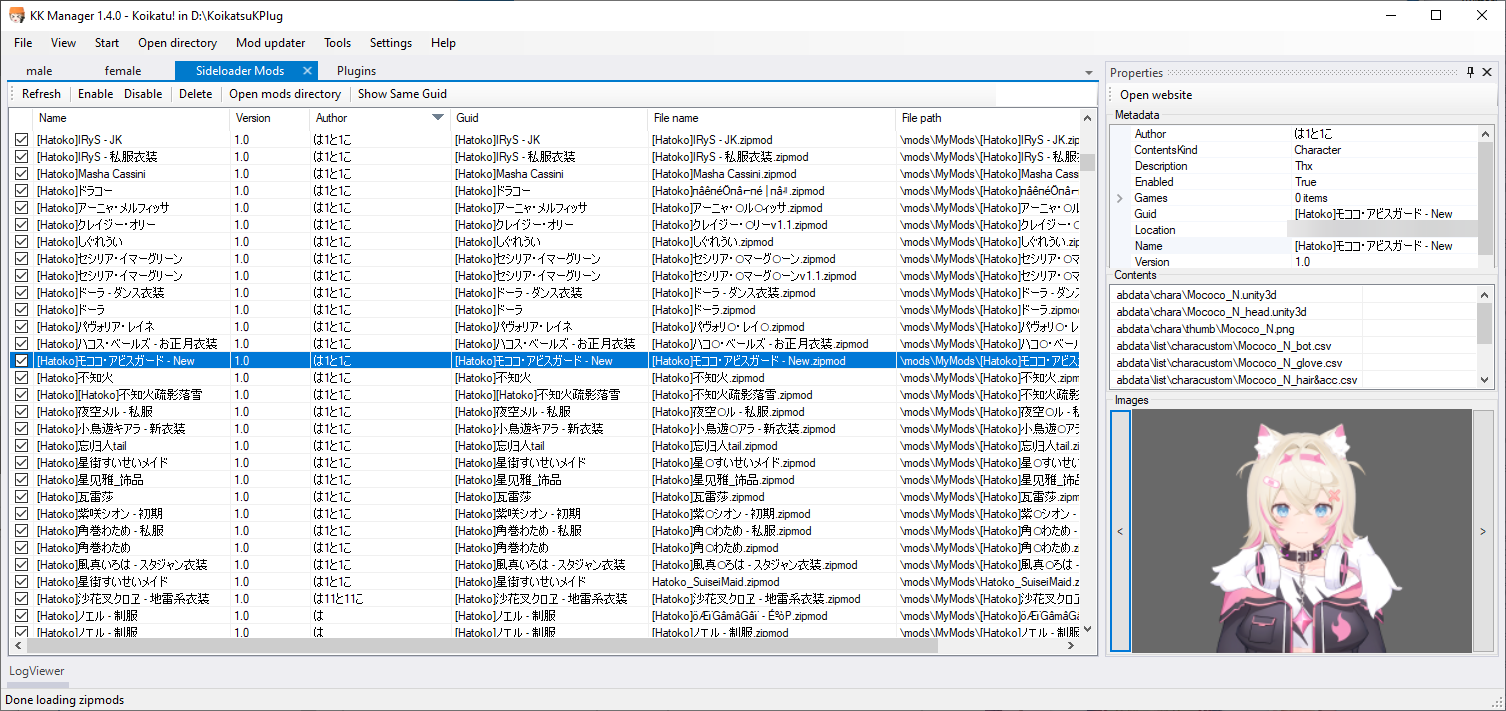This screenshot has height=711, width=1506.
Task: Select the Enabled True metadata row
Action: [x=1303, y=182]
